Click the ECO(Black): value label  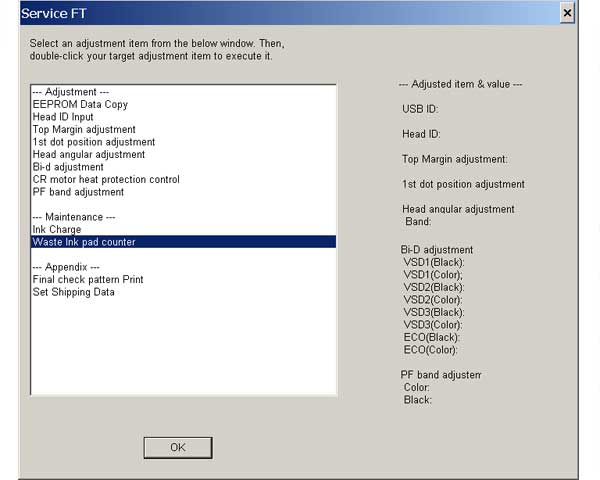[432, 337]
